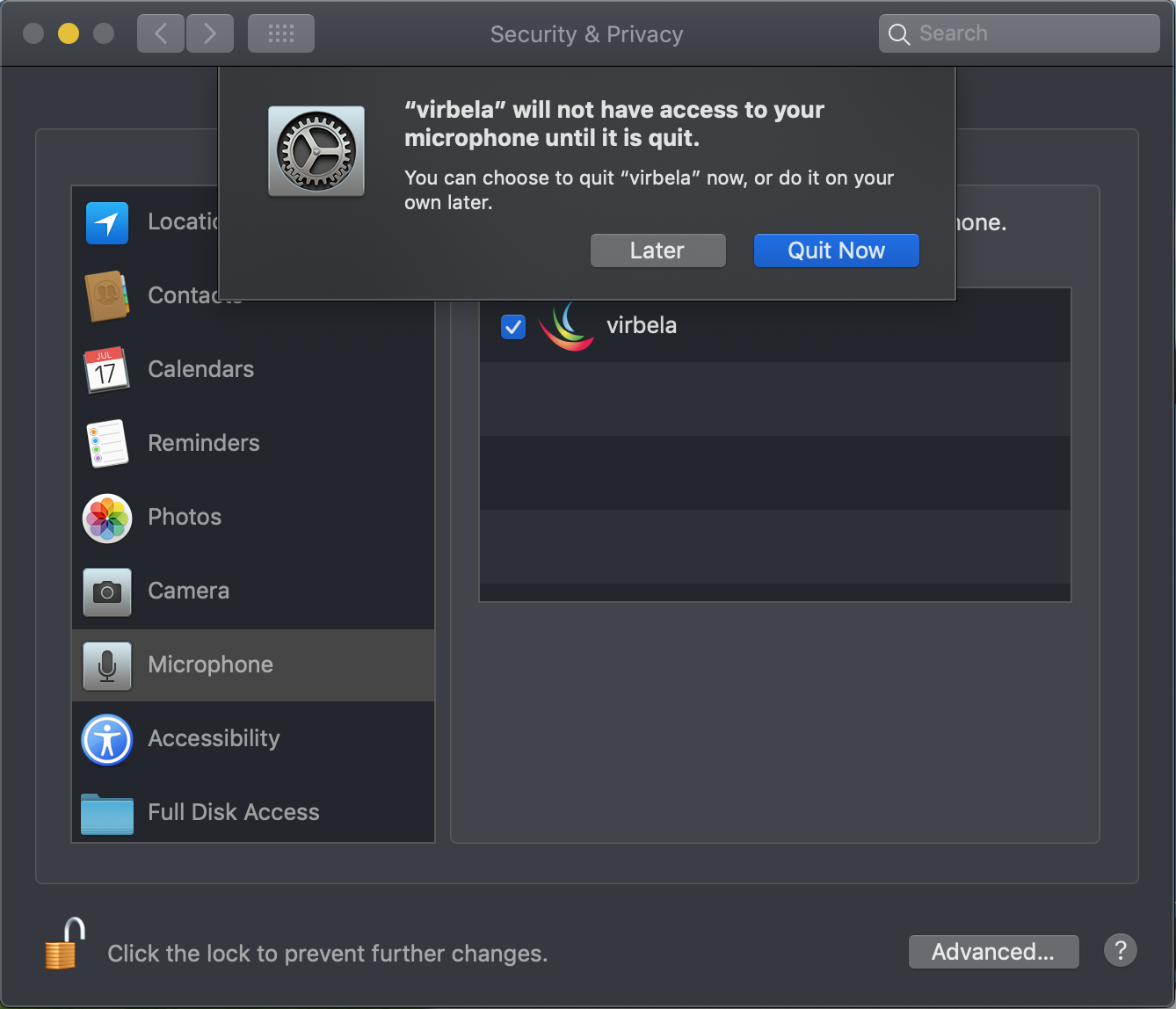Click the padlock to prevent changes
This screenshot has height=1009, width=1176.
(65, 944)
